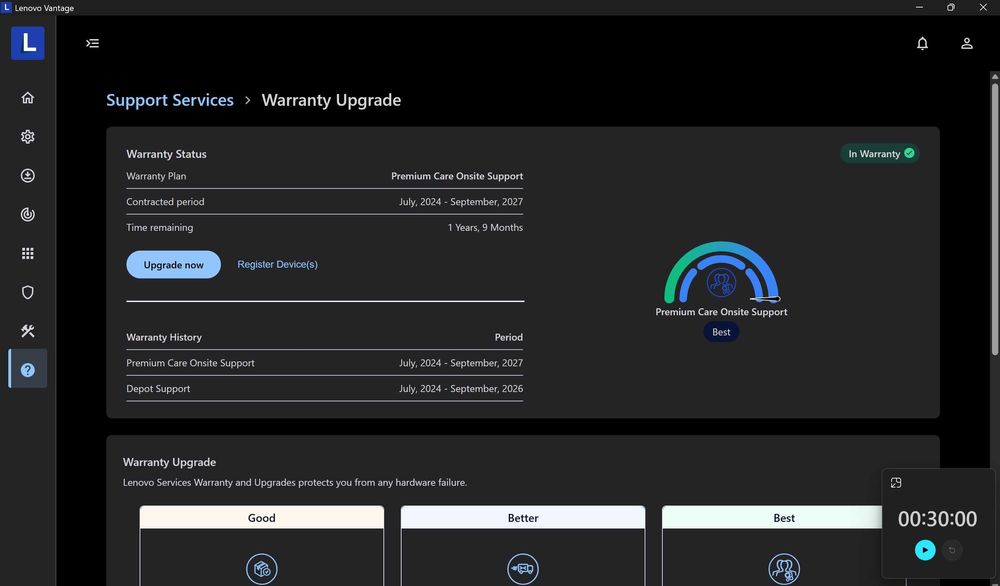The height and width of the screenshot is (586, 1000).
Task: Open notifications bell icon
Action: click(x=922, y=43)
